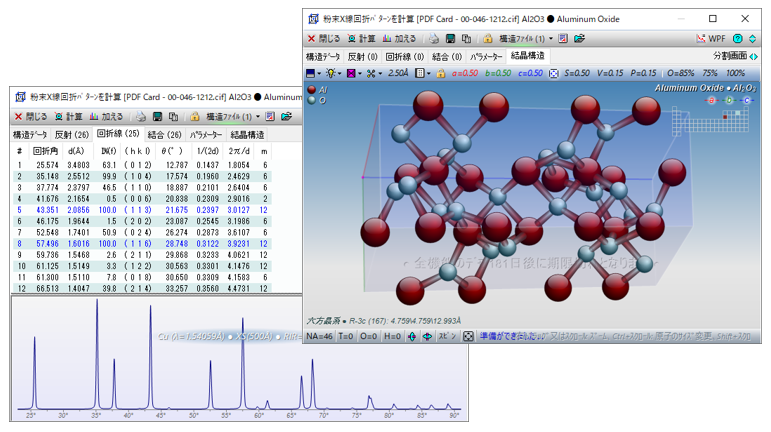
Task: Click 加える add in the crystal structure window
Action: [399, 38]
